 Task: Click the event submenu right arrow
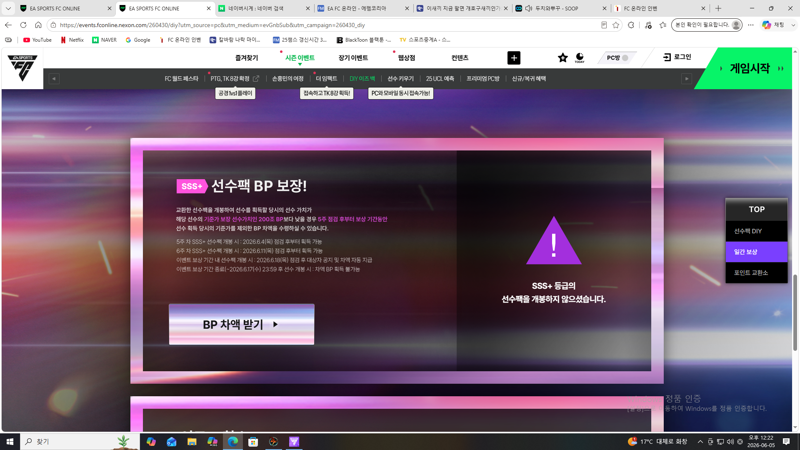tap(687, 79)
